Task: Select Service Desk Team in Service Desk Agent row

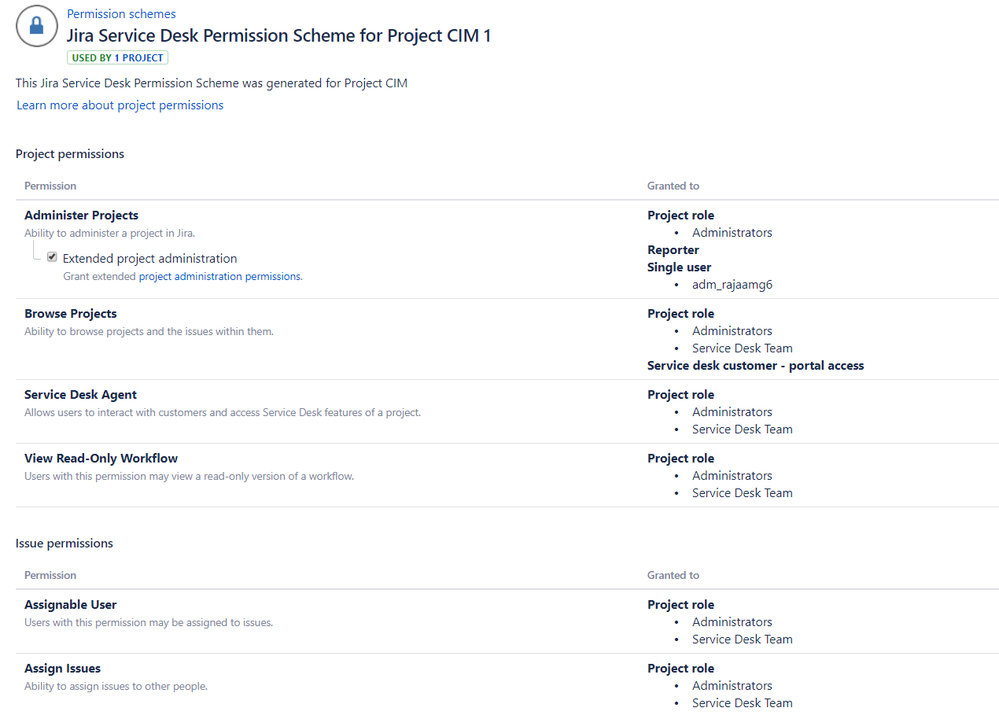Action: 742,429
